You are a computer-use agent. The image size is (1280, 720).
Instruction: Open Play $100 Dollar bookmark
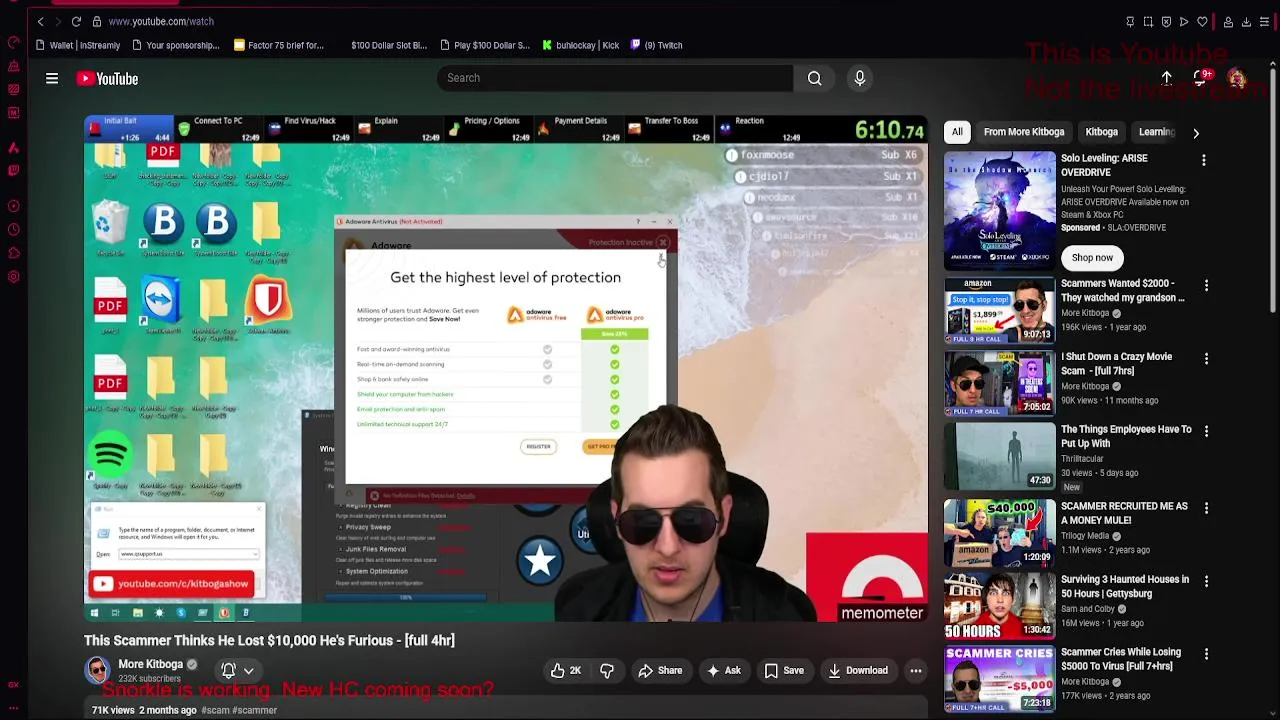[x=485, y=45]
